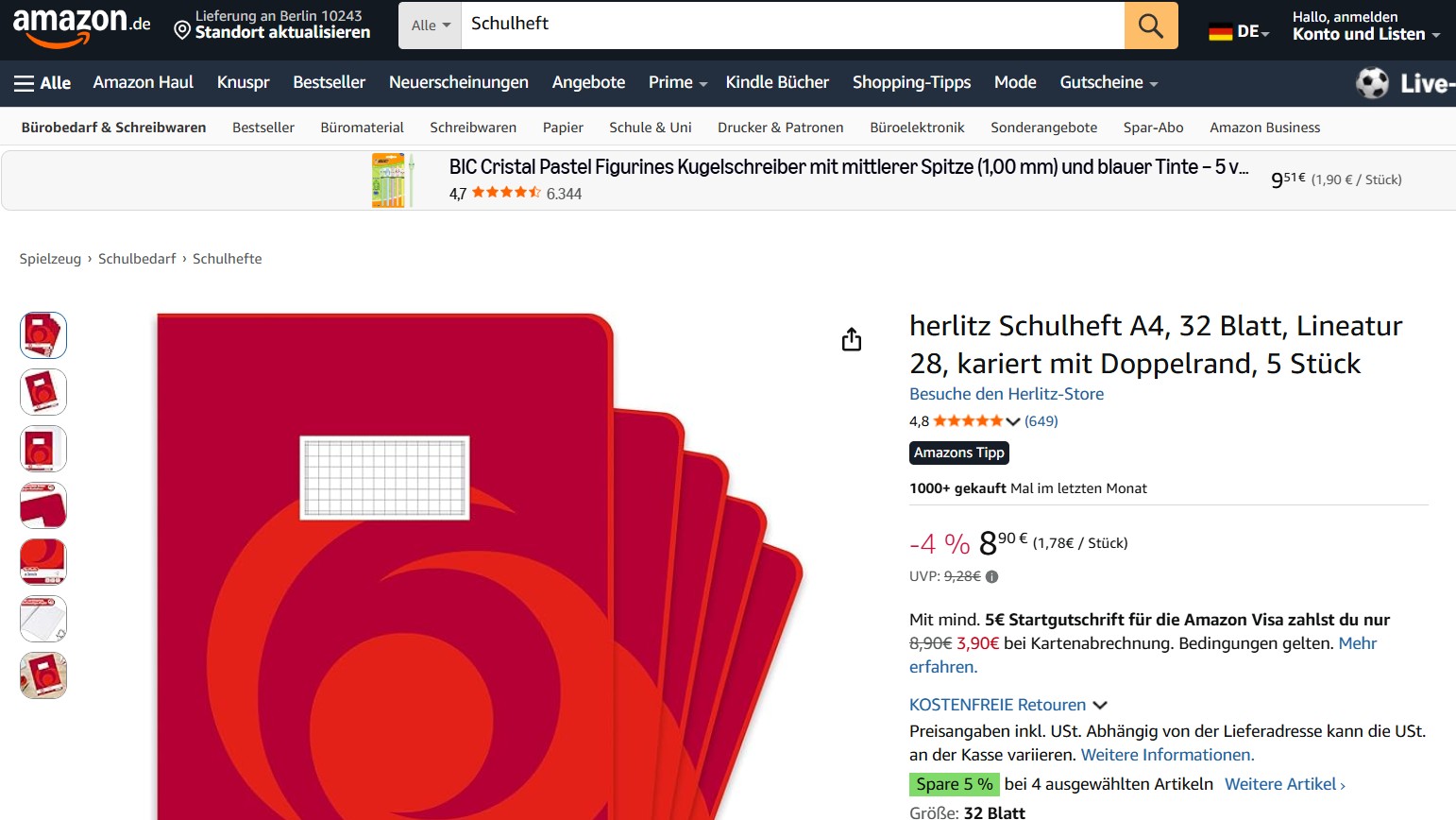Open the Prime dropdown menu
The image size is (1456, 820).
(x=677, y=82)
